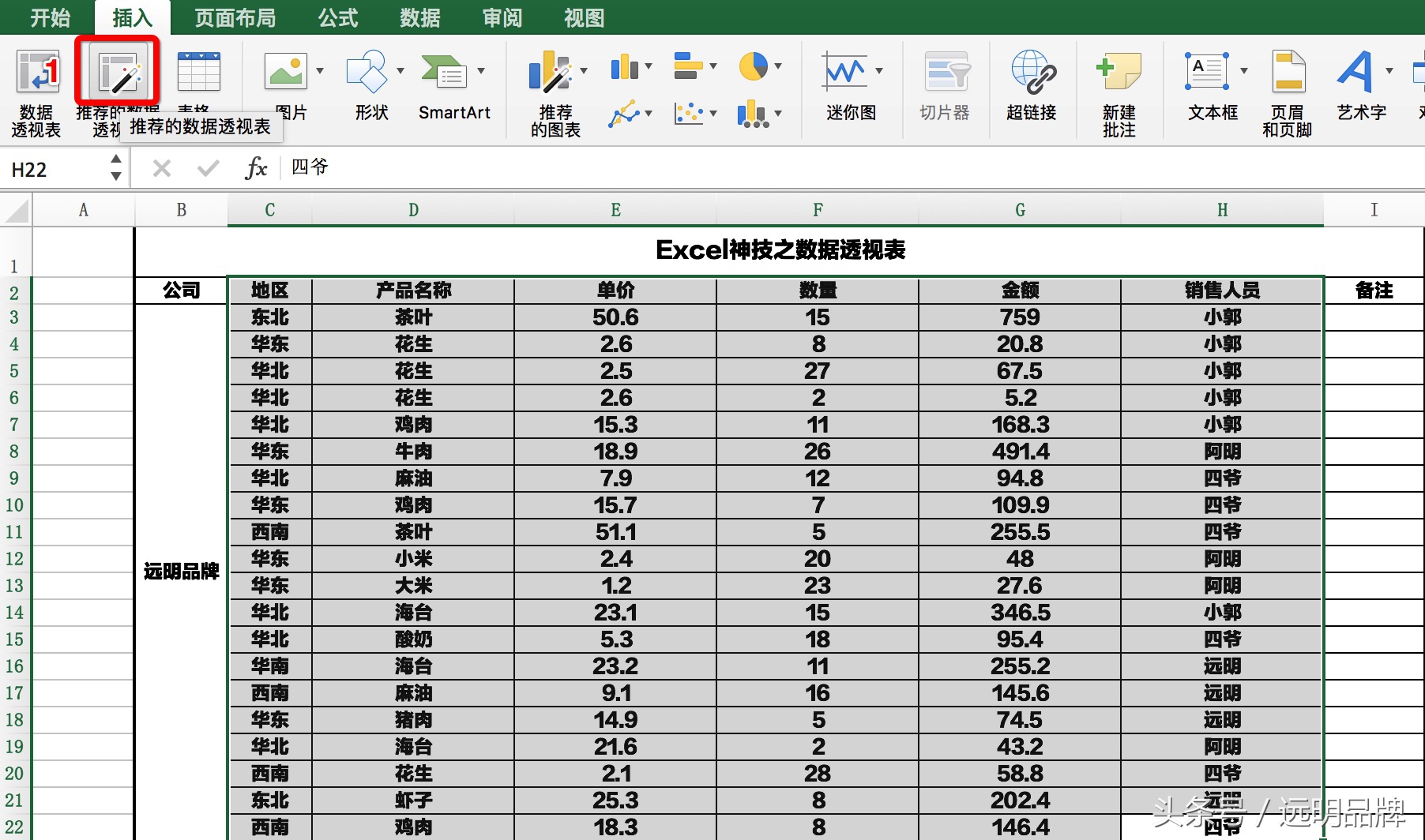
Task: Select the Insert (插入) tab
Action: coord(132,17)
